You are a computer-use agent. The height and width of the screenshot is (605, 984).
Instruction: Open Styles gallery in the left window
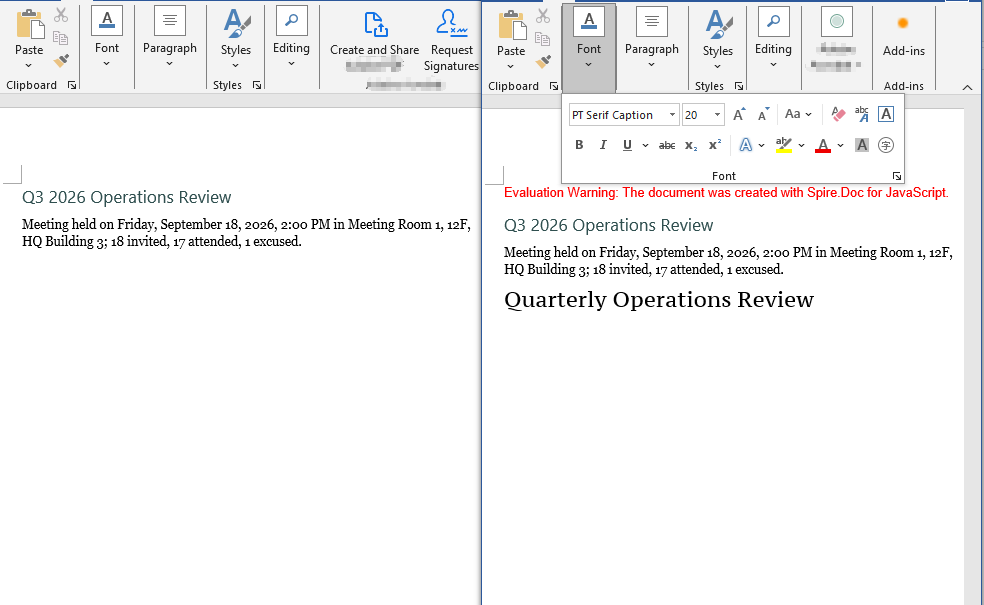[235, 39]
